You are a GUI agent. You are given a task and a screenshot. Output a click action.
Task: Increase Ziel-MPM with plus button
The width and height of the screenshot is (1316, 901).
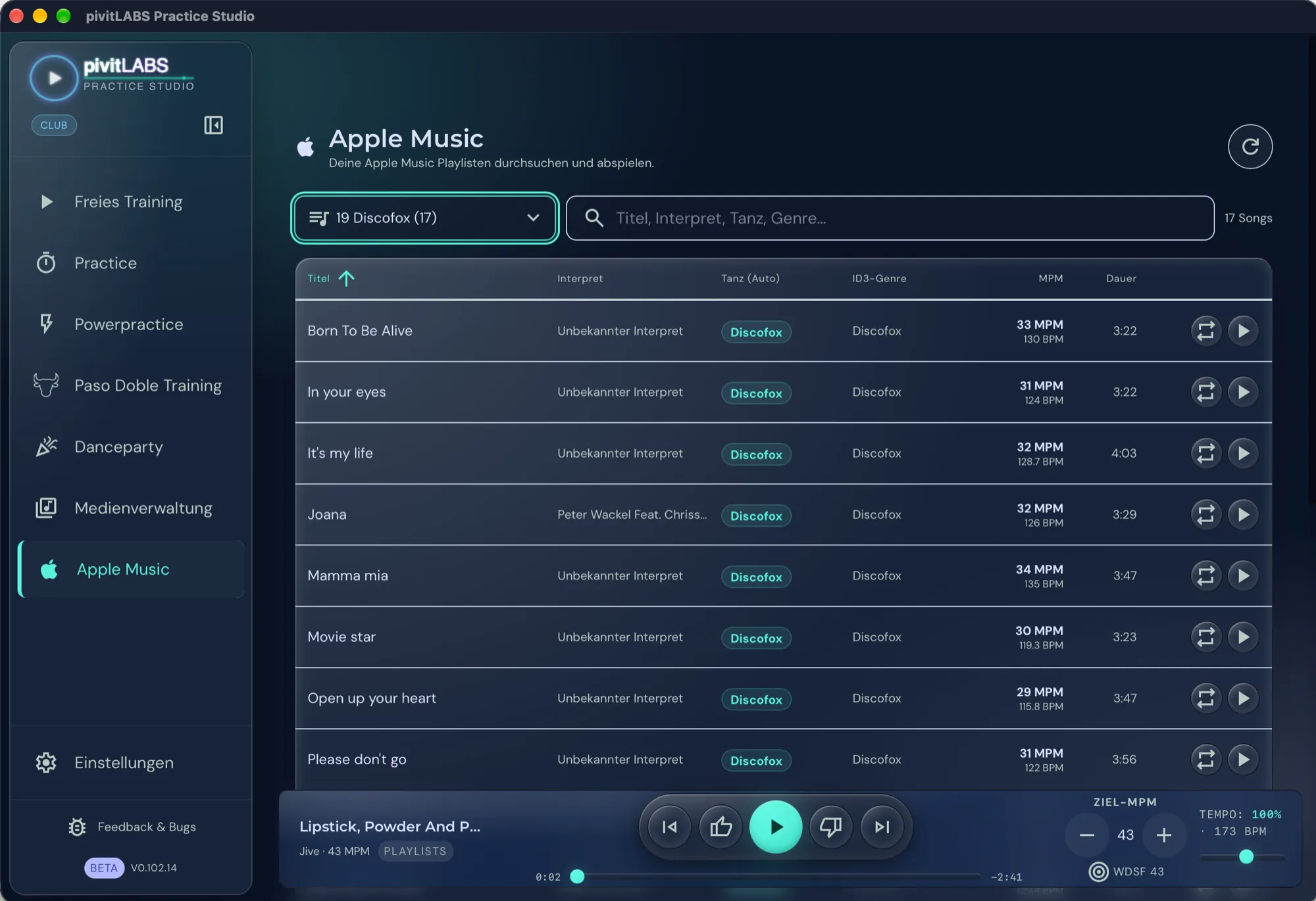pyautogui.click(x=1163, y=835)
